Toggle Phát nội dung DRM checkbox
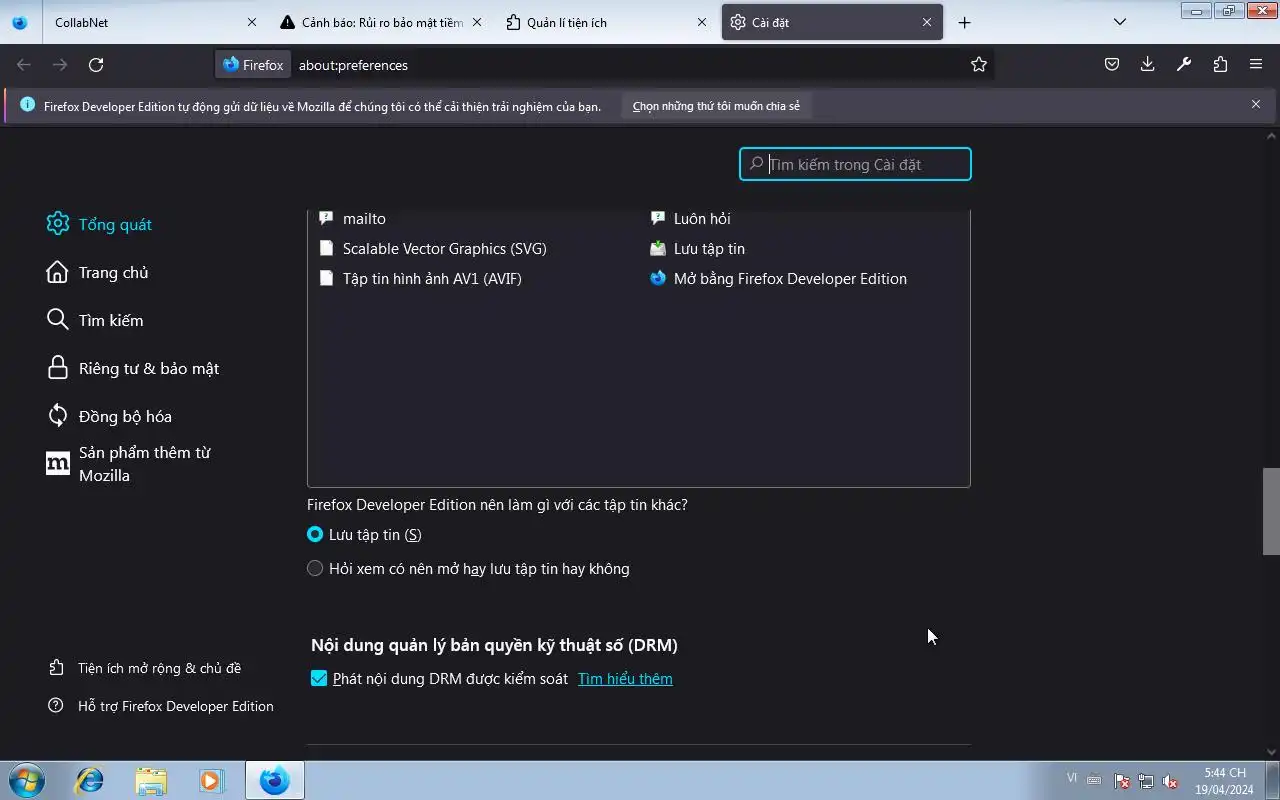The image size is (1280, 800). [319, 679]
